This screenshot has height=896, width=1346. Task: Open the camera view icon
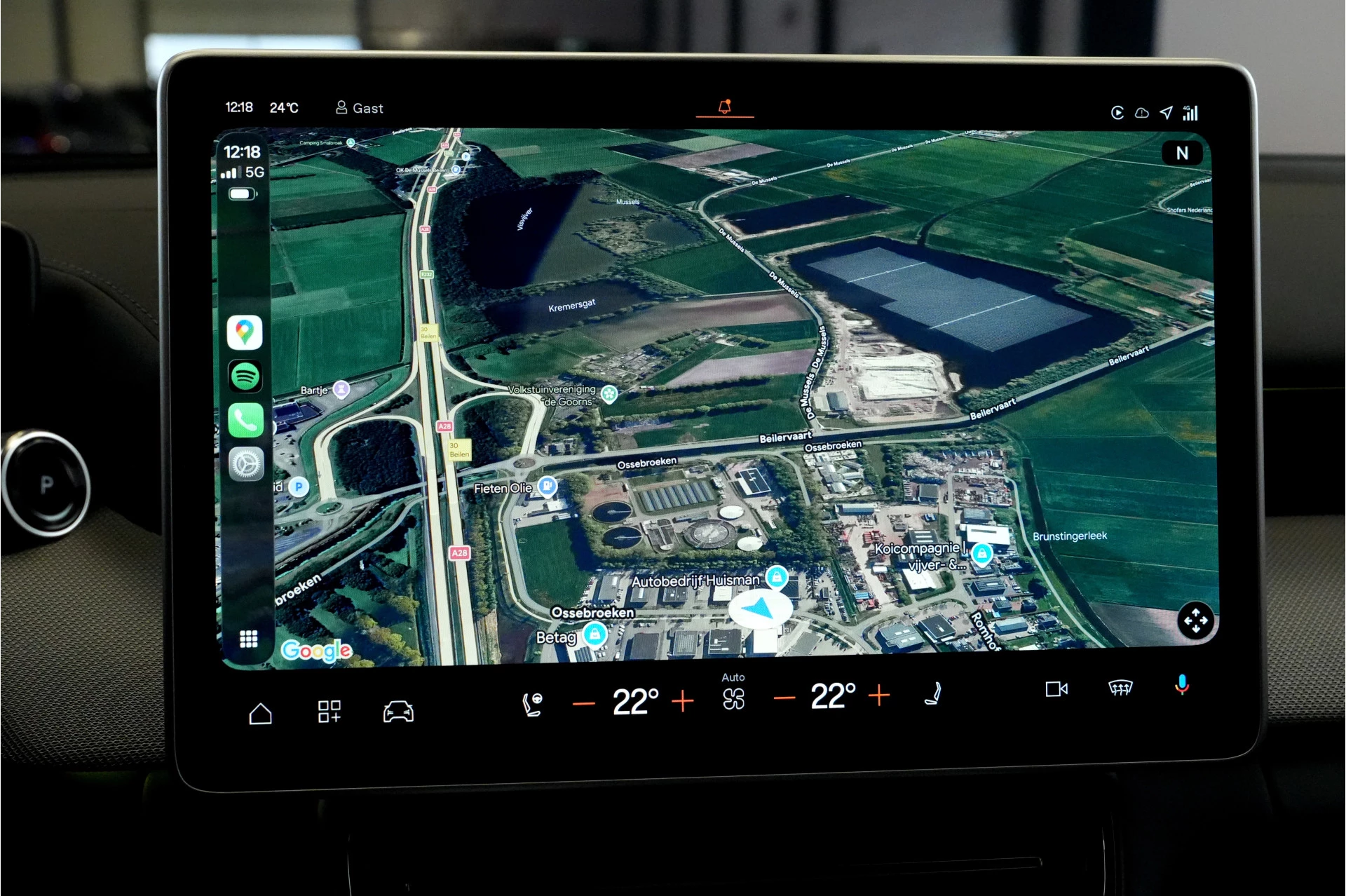point(1056,689)
